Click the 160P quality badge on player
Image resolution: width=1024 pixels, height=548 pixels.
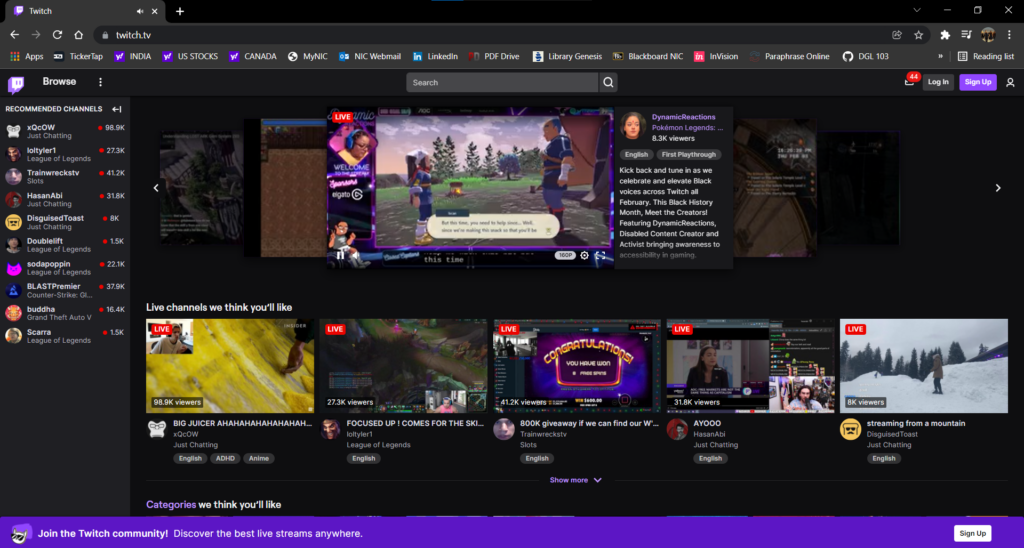(x=565, y=255)
